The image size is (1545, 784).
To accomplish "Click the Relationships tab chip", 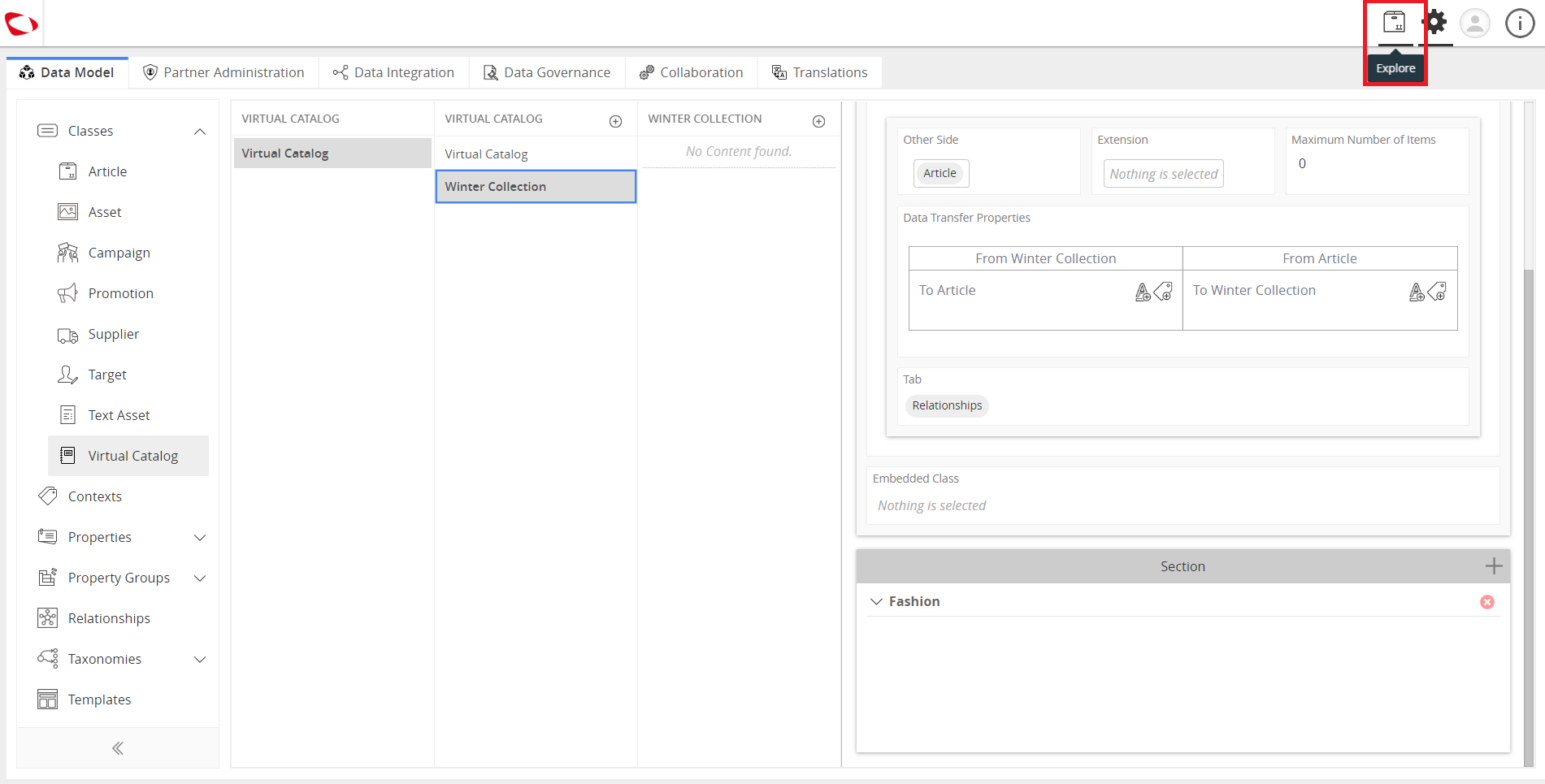I will pyautogui.click(x=947, y=405).
